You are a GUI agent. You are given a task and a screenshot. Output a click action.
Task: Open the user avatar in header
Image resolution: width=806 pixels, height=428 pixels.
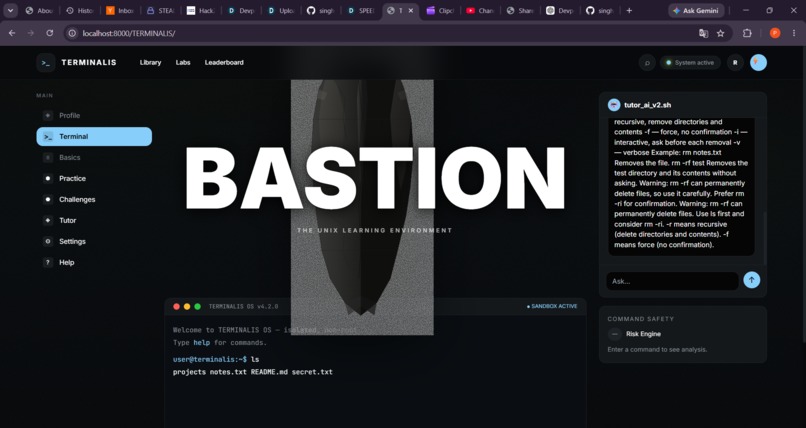[x=758, y=63]
